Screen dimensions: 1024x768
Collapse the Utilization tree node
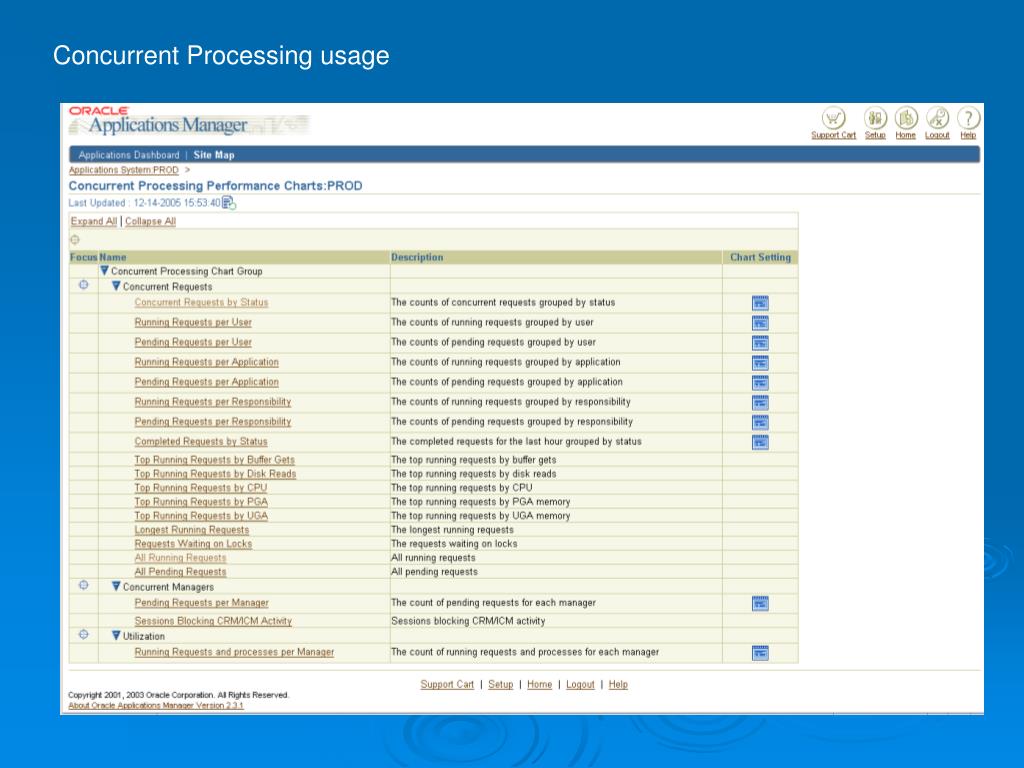[x=116, y=635]
